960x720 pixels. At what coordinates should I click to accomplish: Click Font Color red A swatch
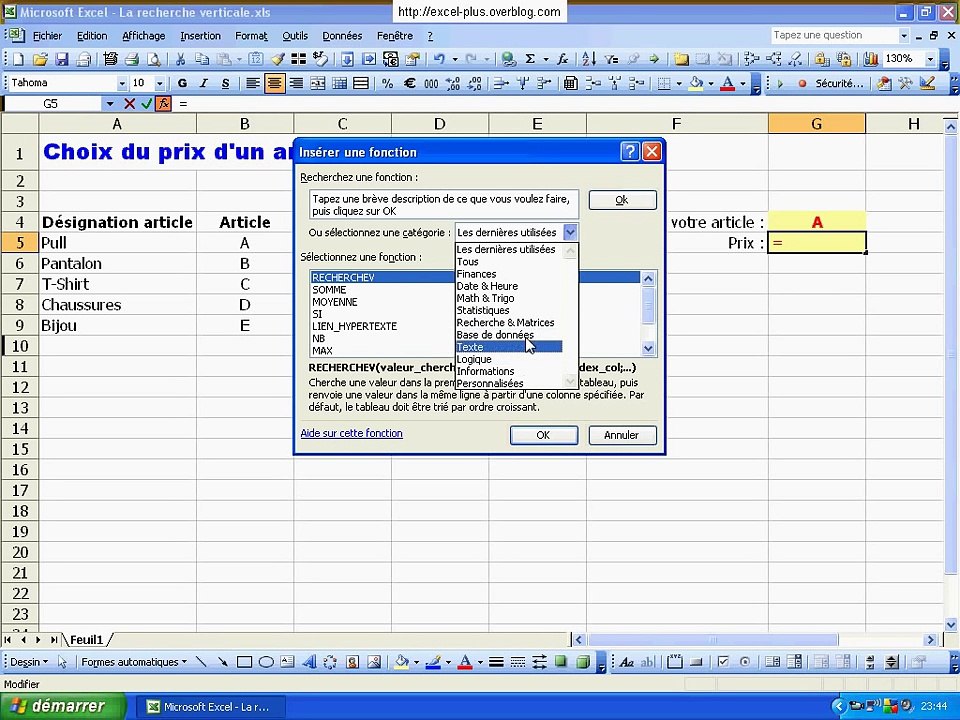(727, 83)
